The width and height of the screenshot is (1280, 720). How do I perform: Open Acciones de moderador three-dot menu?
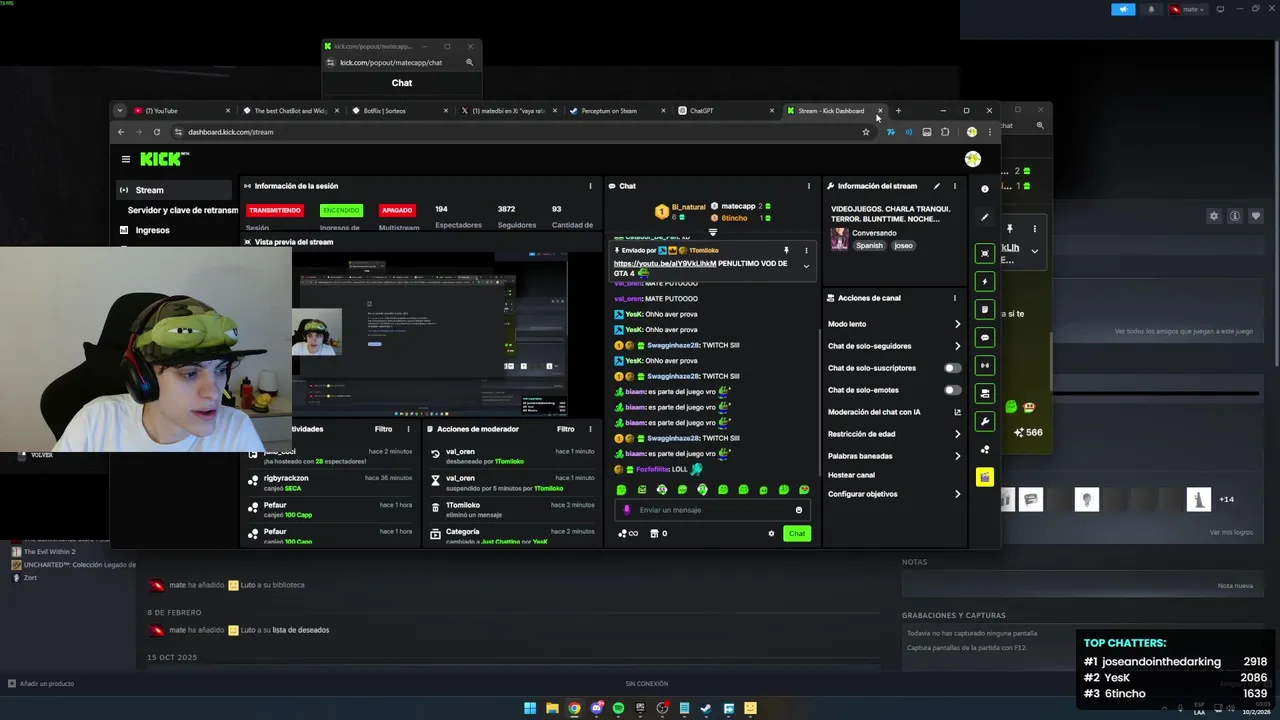click(x=590, y=429)
